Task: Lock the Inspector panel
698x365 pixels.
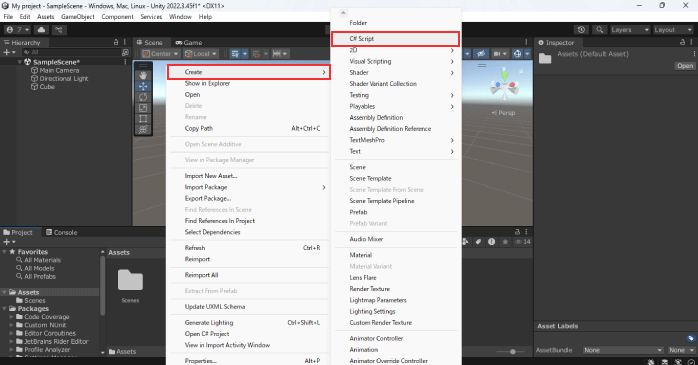Action: coord(682,42)
